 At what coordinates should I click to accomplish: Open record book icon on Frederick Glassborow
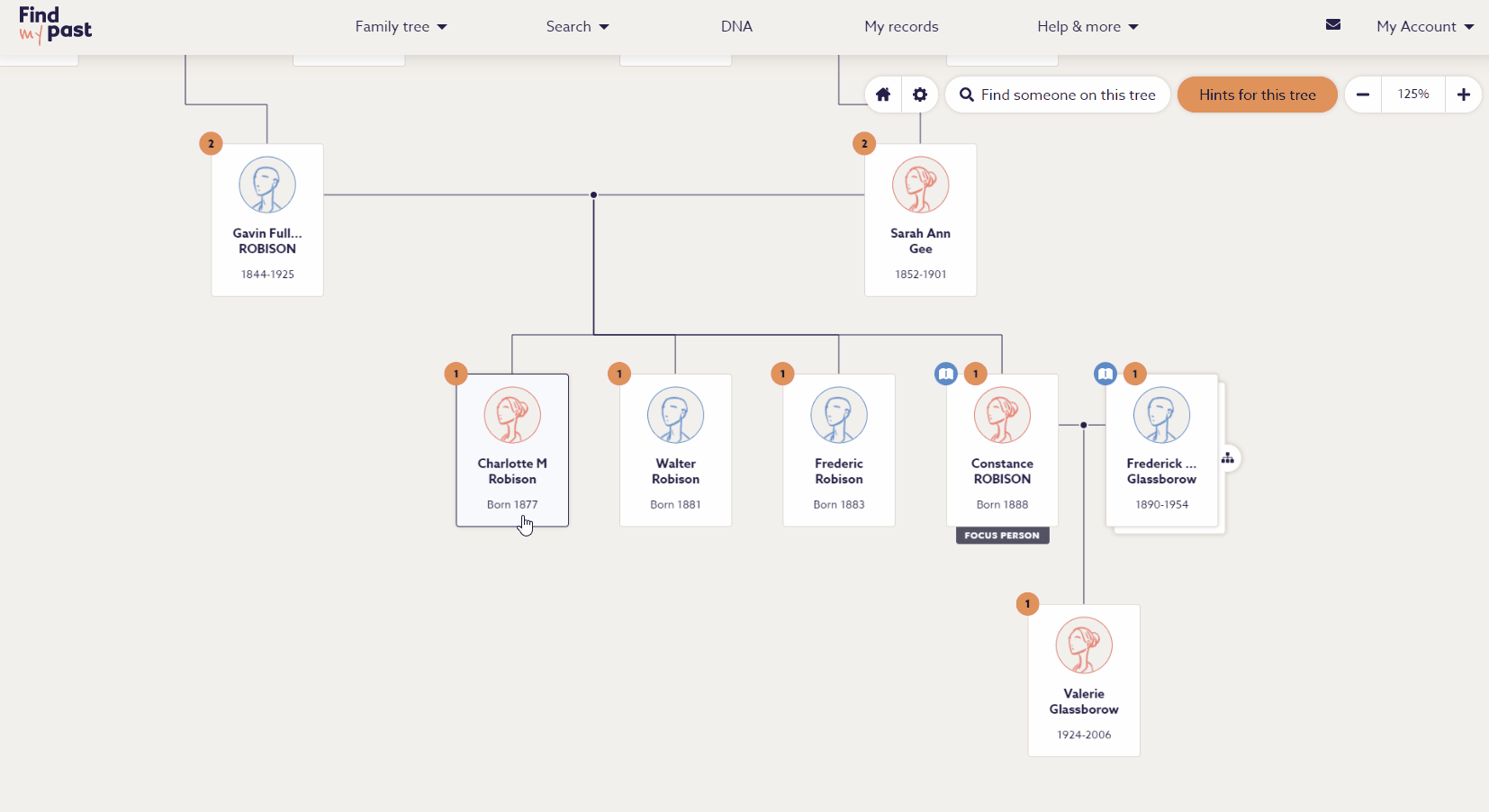(x=1105, y=374)
